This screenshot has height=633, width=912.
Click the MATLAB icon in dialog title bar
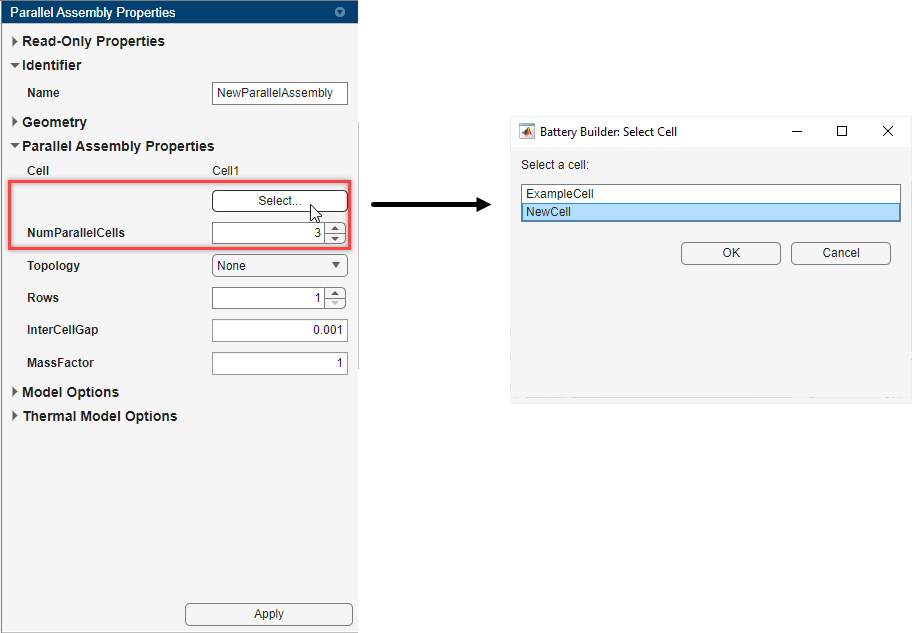pos(527,131)
